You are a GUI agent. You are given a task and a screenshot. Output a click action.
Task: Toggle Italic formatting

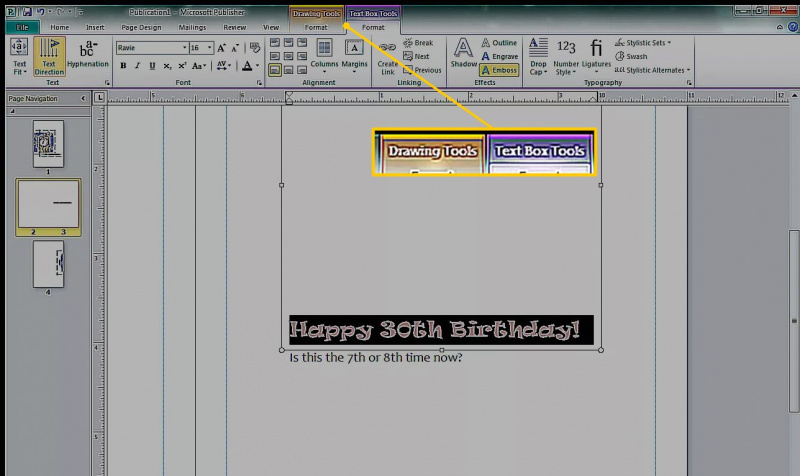pyautogui.click(x=137, y=66)
